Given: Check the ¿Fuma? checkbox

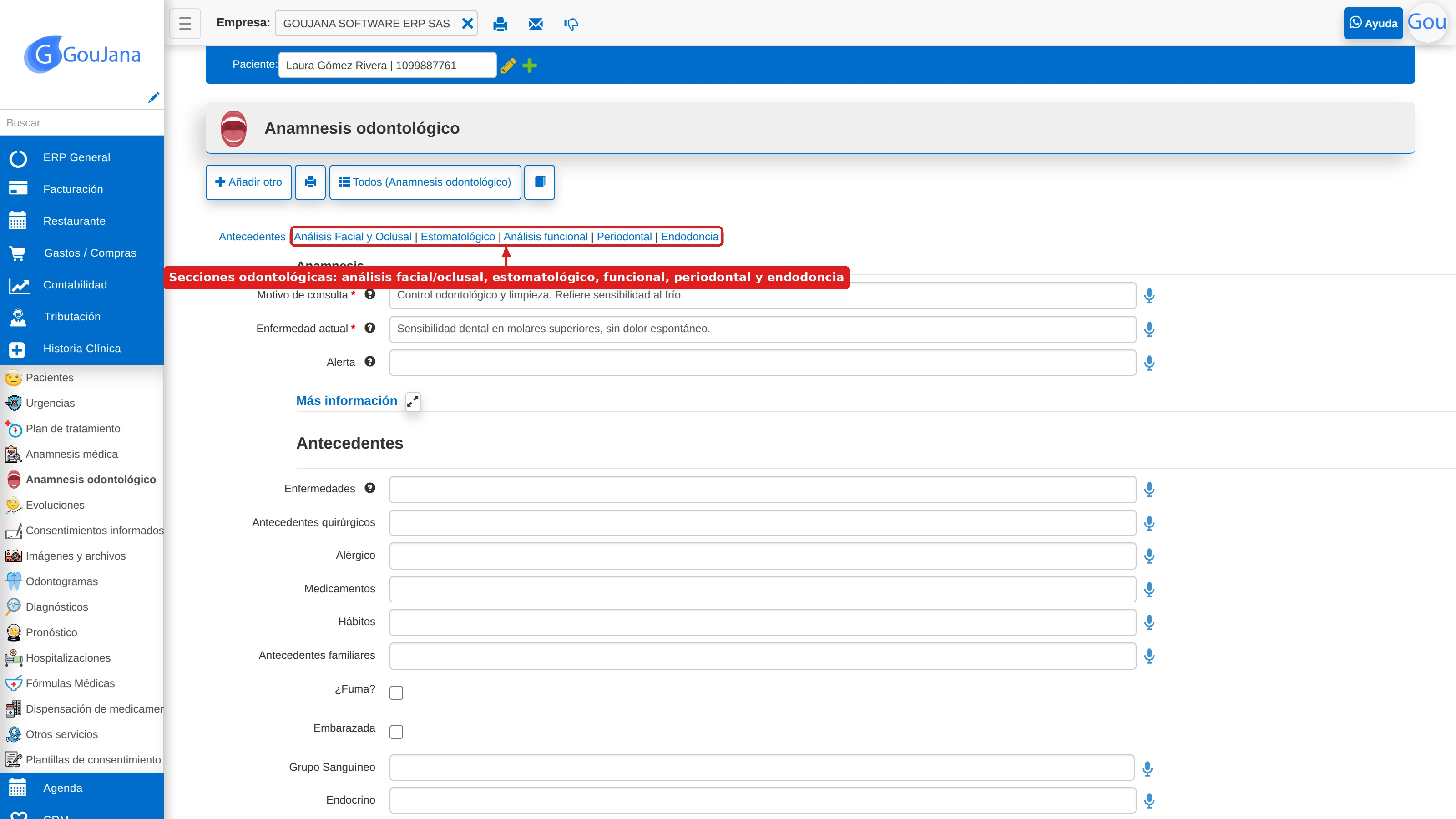Looking at the screenshot, I should coord(396,693).
